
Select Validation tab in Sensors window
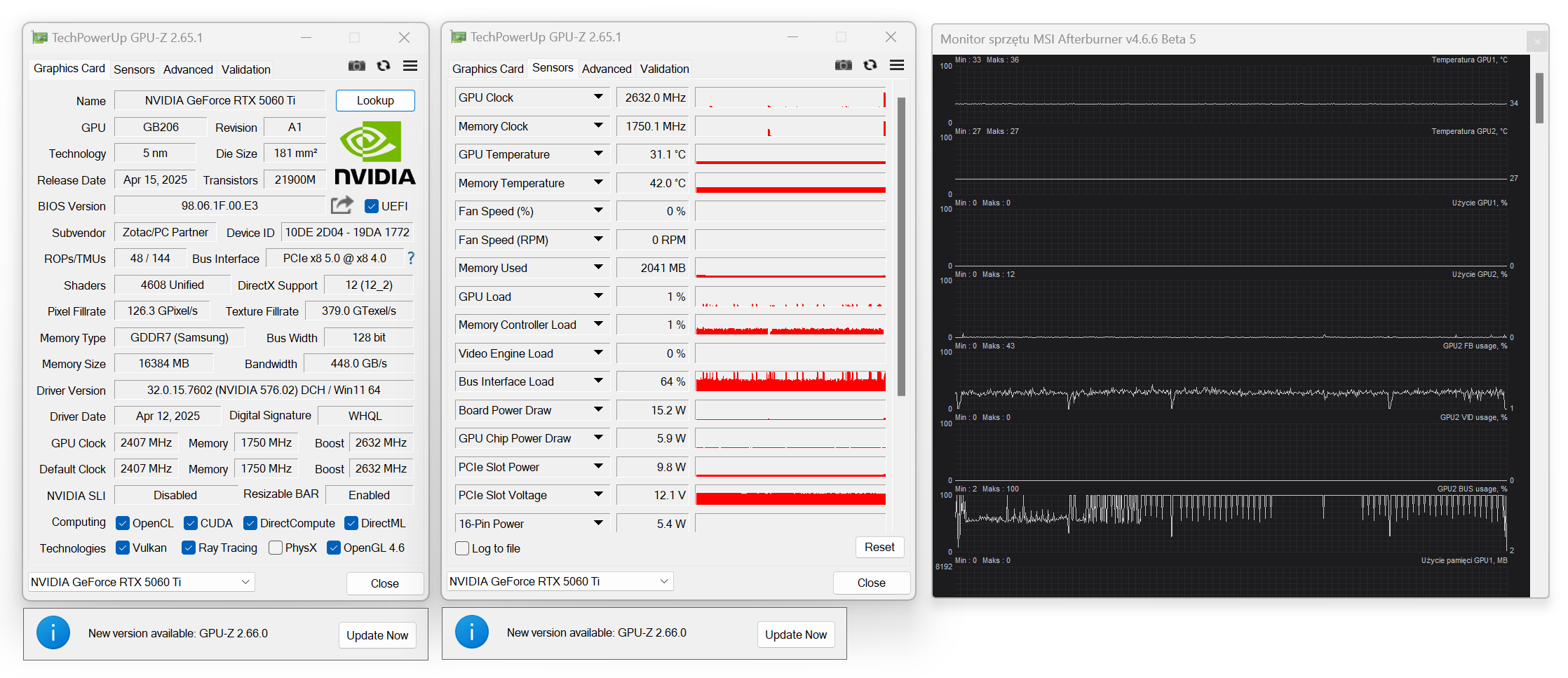click(664, 69)
